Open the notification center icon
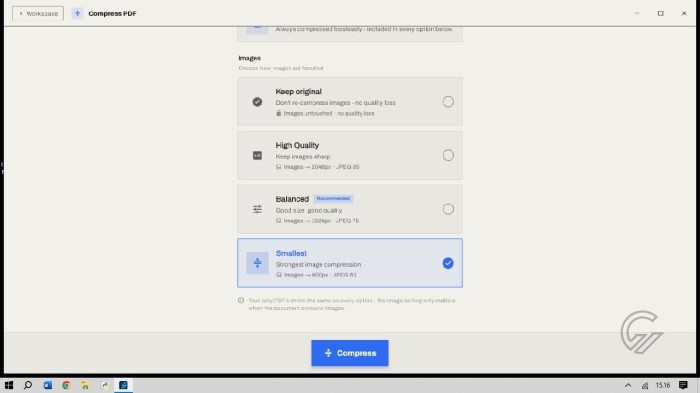700x393 pixels. click(683, 385)
